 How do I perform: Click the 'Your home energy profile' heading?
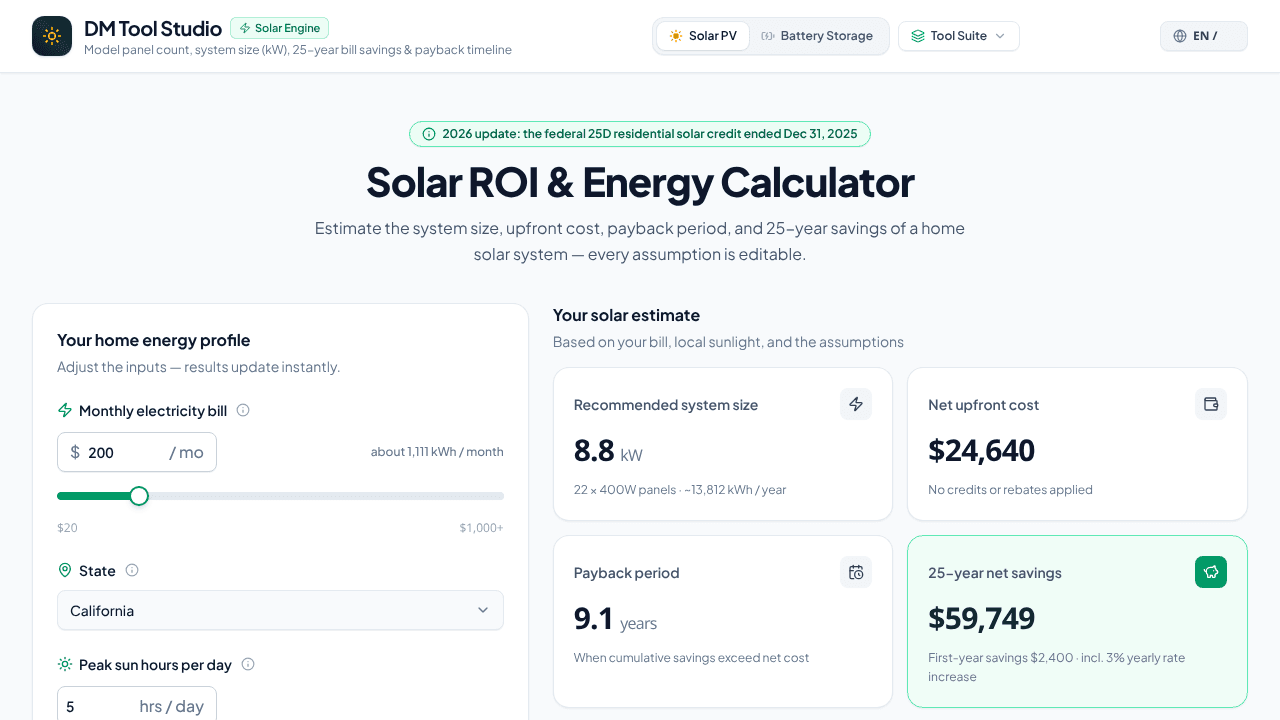[x=153, y=340]
